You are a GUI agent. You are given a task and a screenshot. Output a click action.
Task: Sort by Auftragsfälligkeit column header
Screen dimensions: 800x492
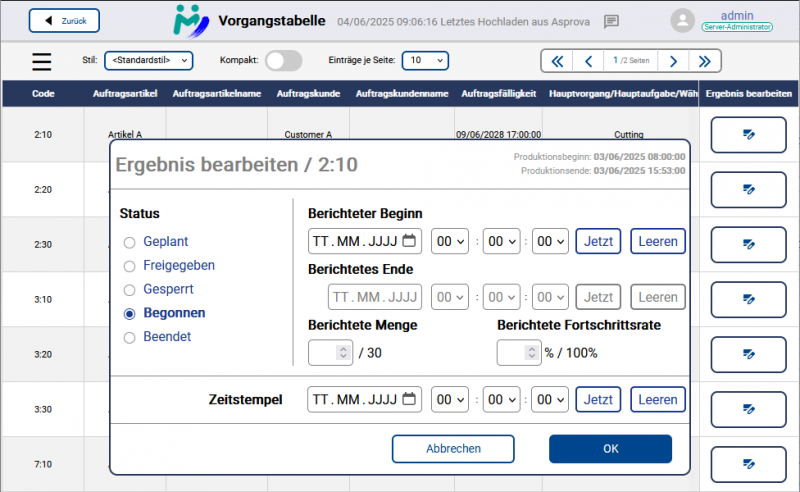click(x=500, y=94)
